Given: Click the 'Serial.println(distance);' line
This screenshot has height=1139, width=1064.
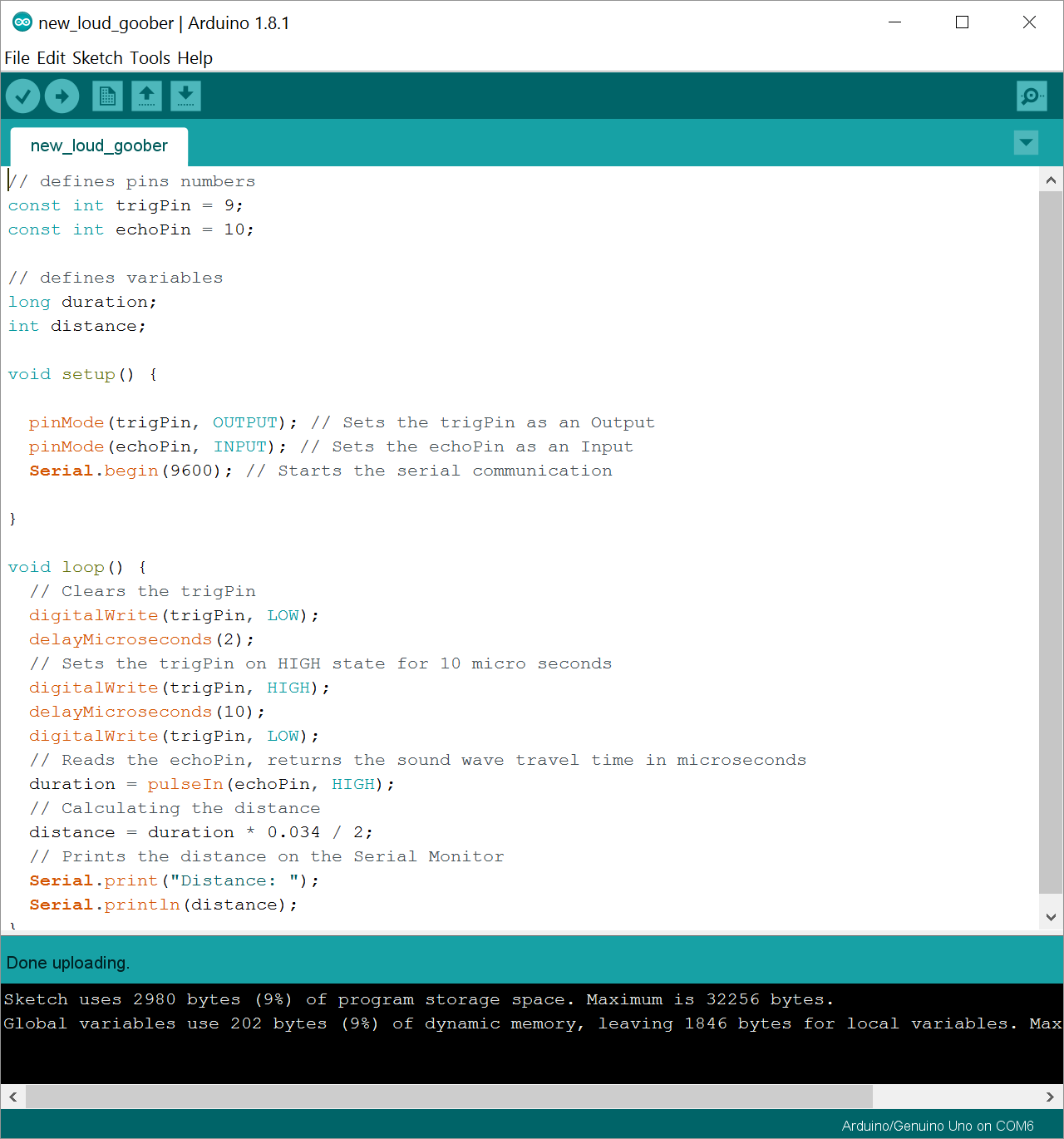Looking at the screenshot, I should 164,905.
